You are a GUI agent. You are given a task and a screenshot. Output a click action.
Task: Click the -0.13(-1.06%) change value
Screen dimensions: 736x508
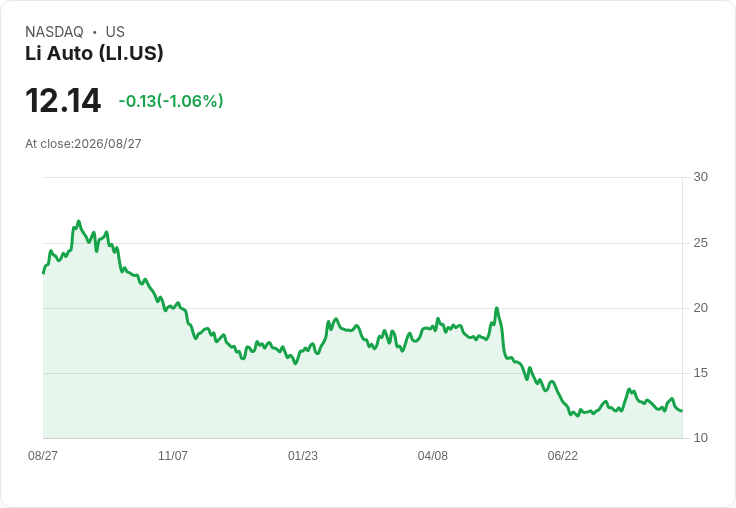[x=171, y=101]
